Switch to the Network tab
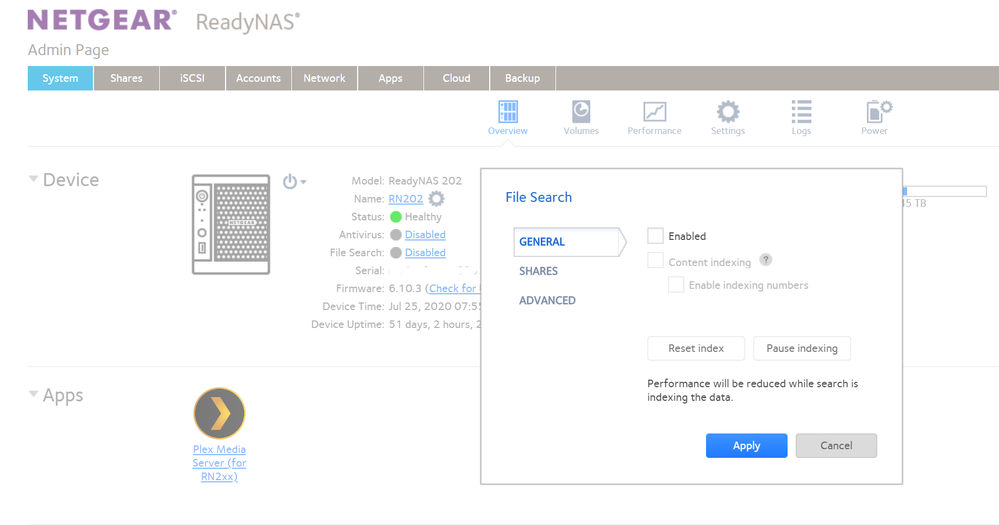 tap(324, 78)
